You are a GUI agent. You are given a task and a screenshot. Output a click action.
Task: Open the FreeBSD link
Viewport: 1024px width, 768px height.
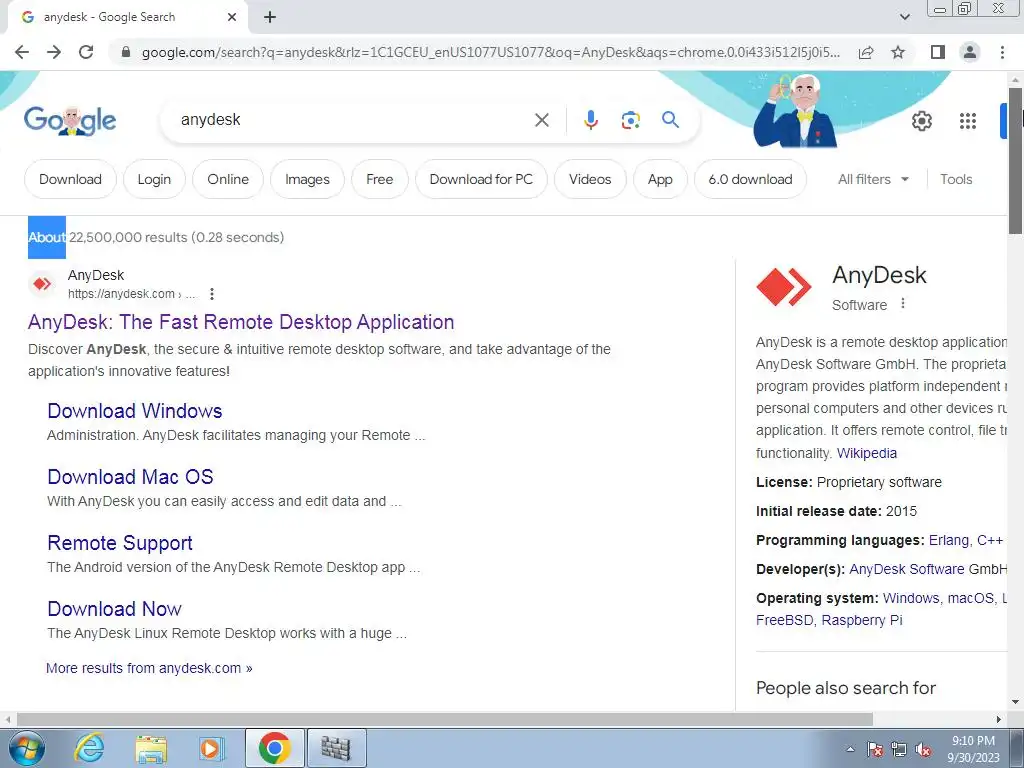(784, 620)
